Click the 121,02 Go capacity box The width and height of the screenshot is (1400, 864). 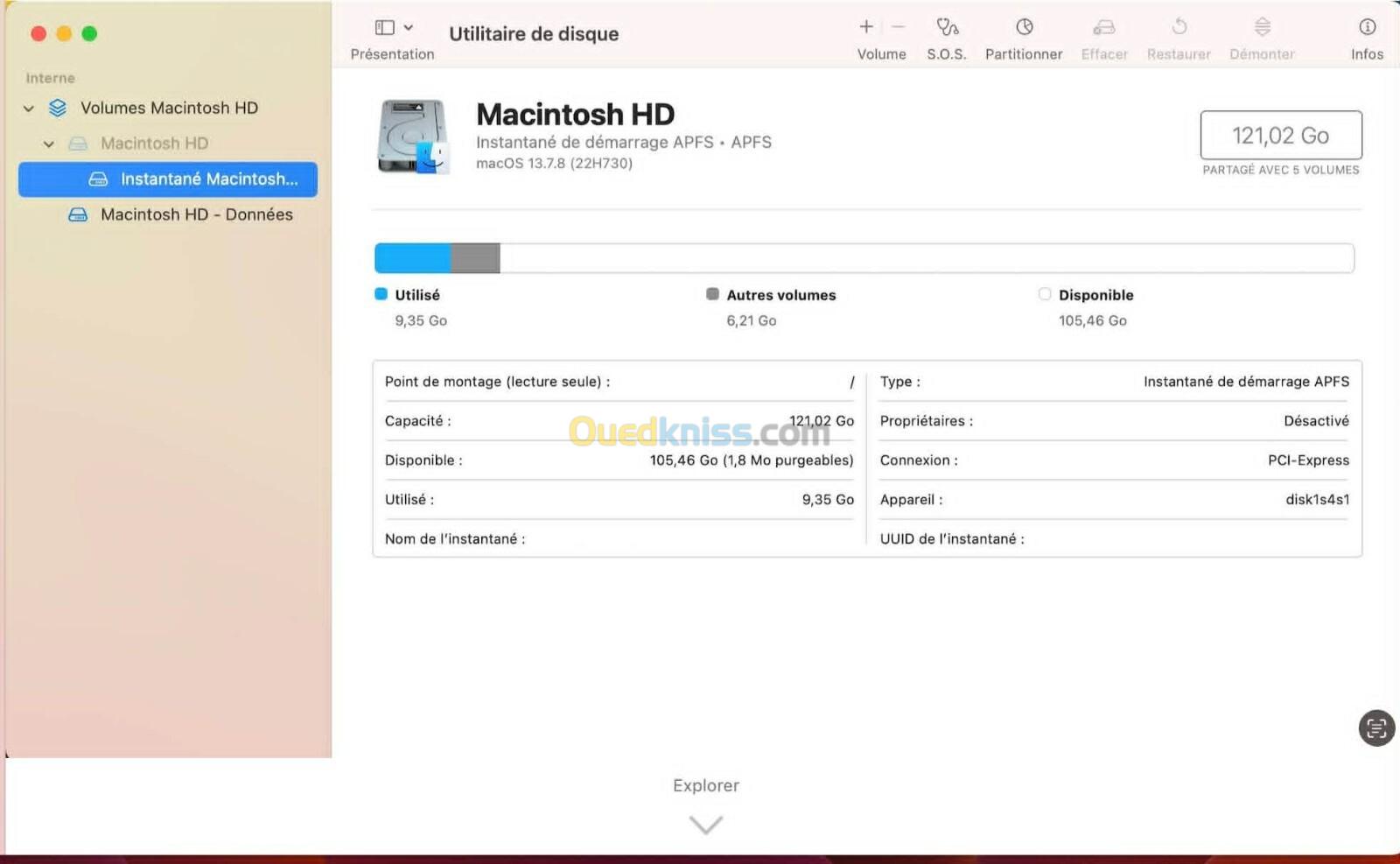pyautogui.click(x=1280, y=135)
